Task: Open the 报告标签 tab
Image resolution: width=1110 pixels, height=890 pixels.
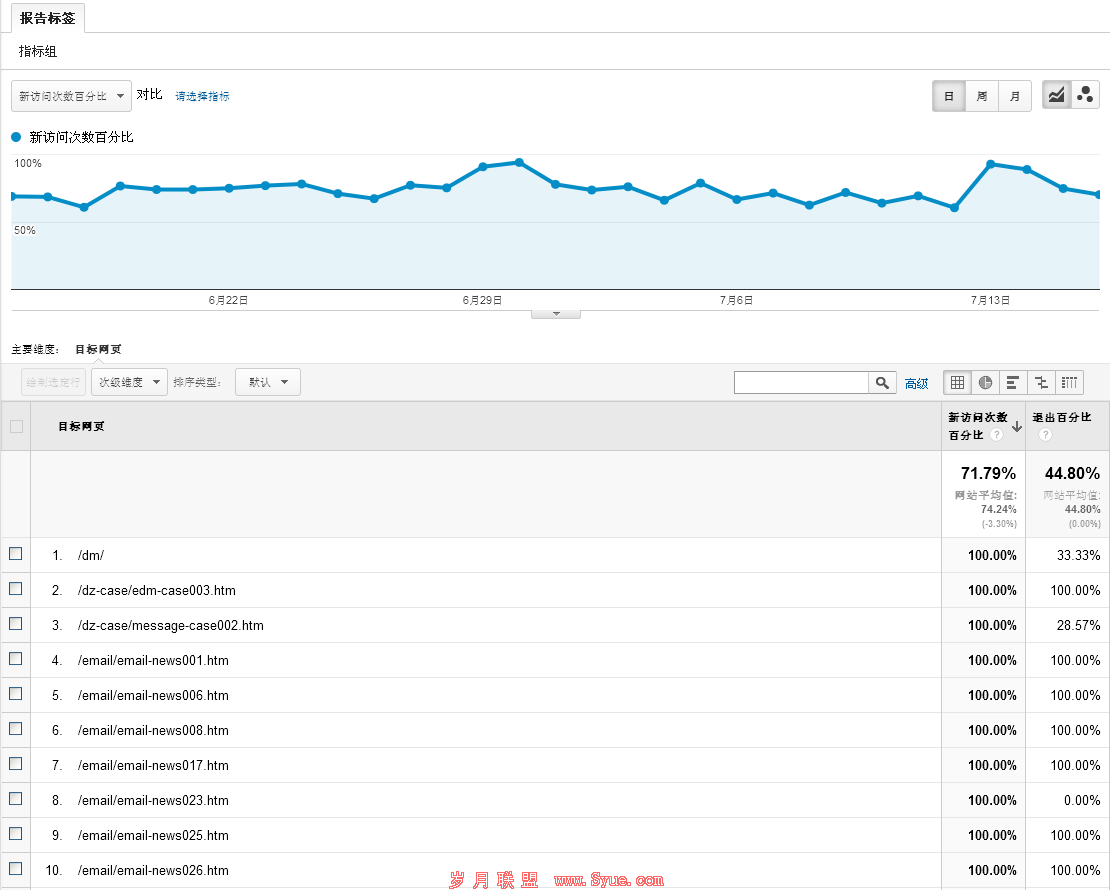Action: click(x=47, y=18)
